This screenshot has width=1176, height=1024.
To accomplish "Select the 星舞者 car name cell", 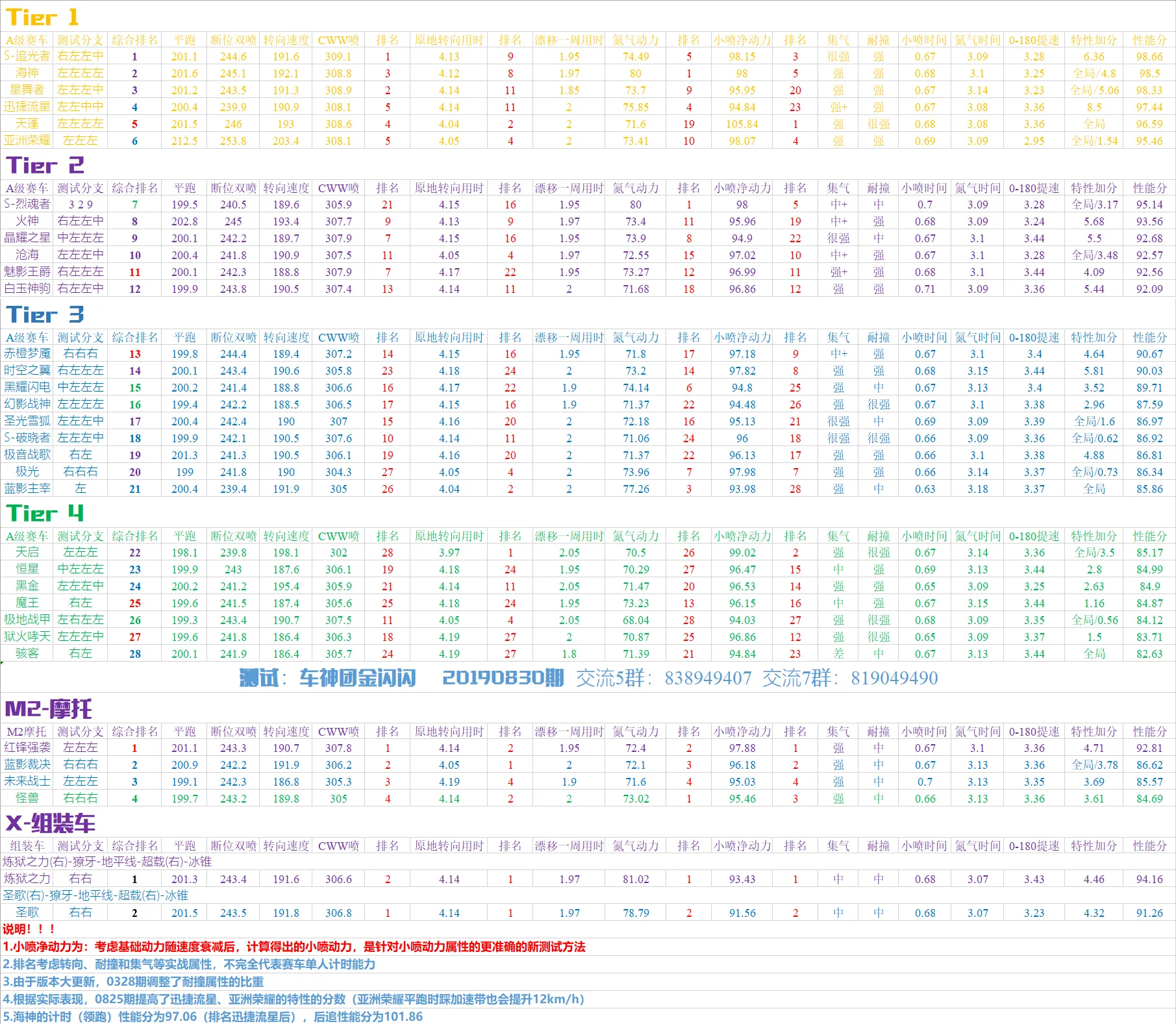I will tap(27, 90).
